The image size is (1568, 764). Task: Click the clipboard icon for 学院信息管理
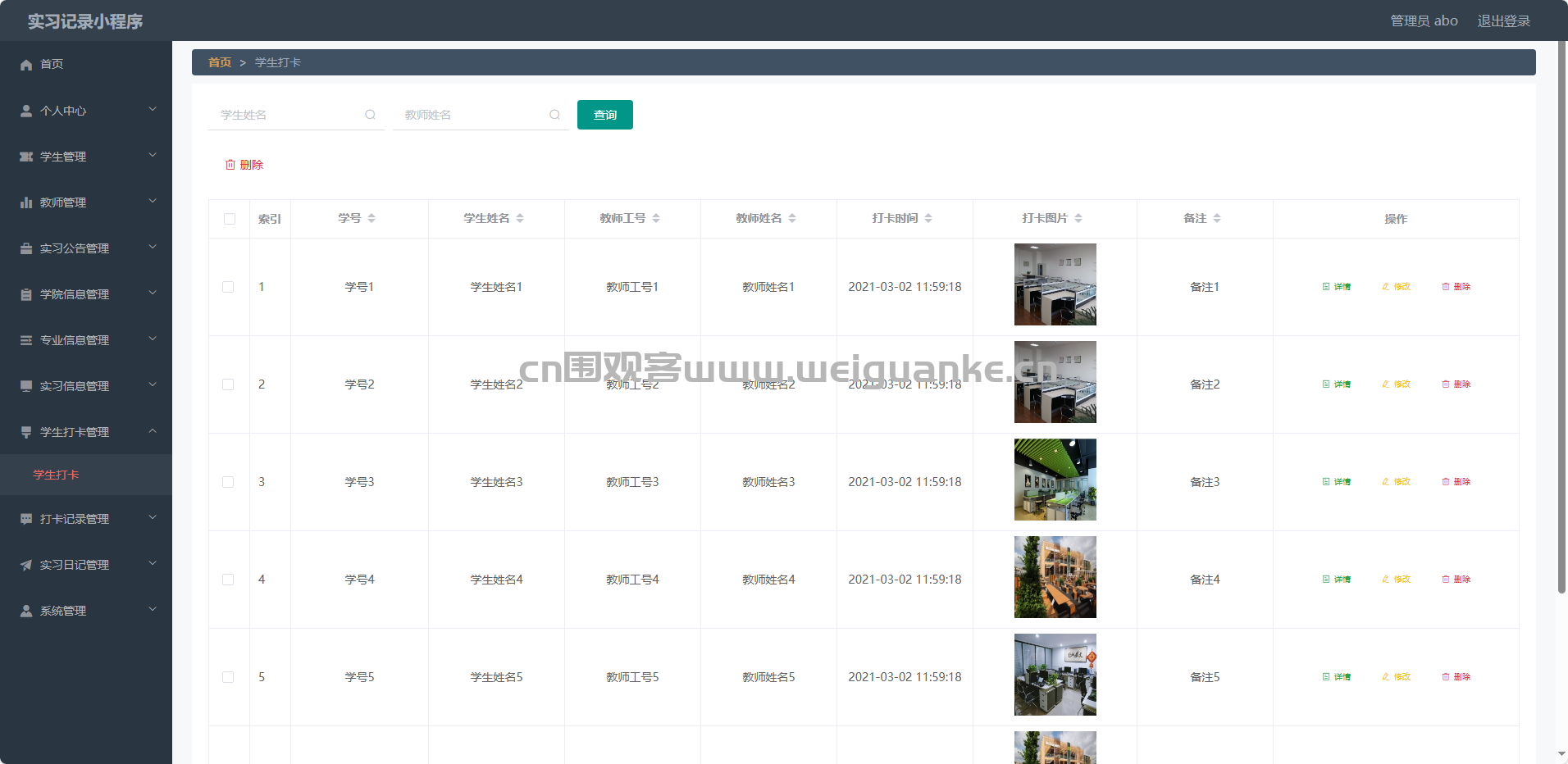point(26,294)
